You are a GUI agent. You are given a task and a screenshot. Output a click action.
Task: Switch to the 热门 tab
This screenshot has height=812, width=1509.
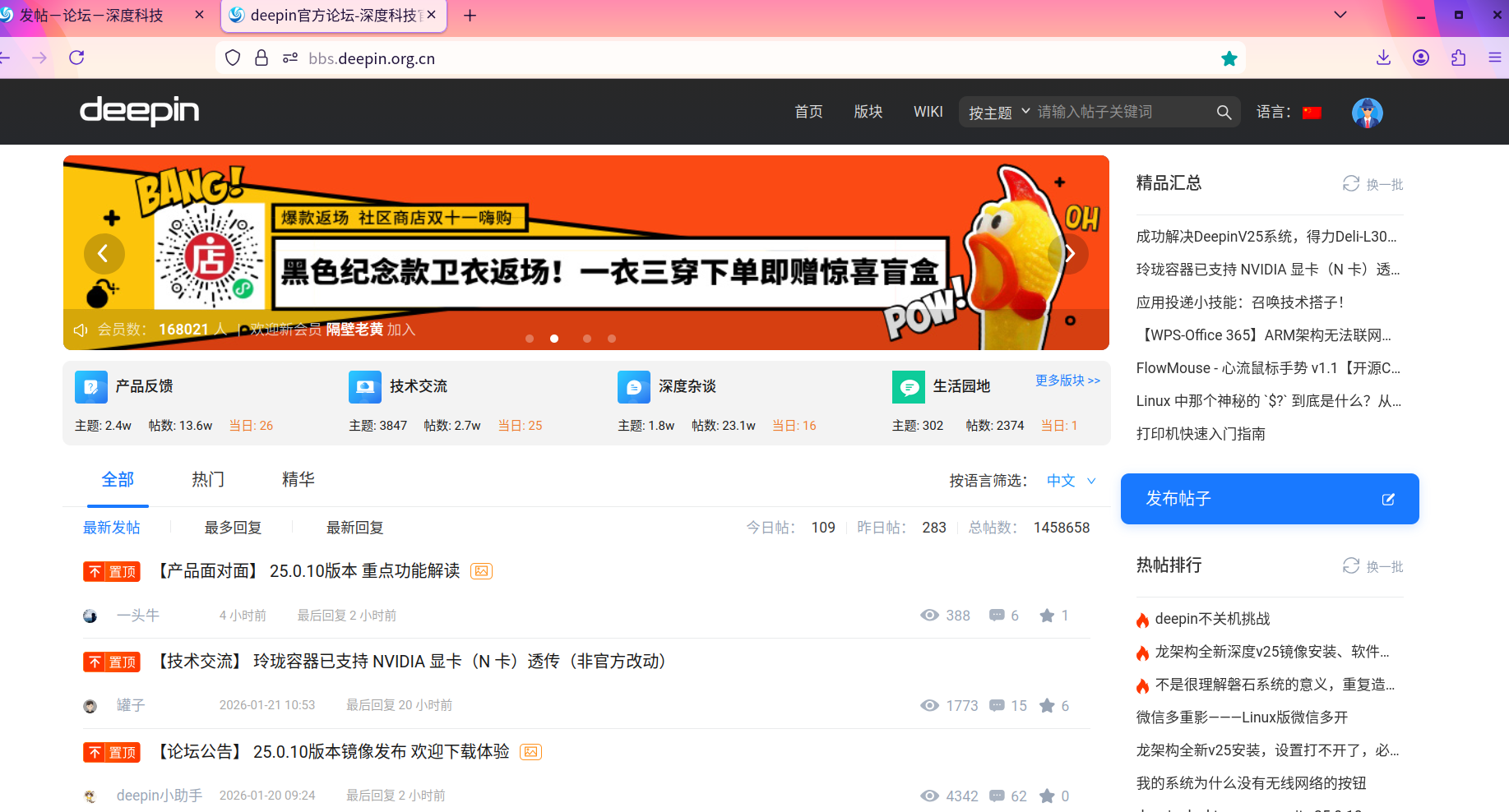pyautogui.click(x=207, y=479)
